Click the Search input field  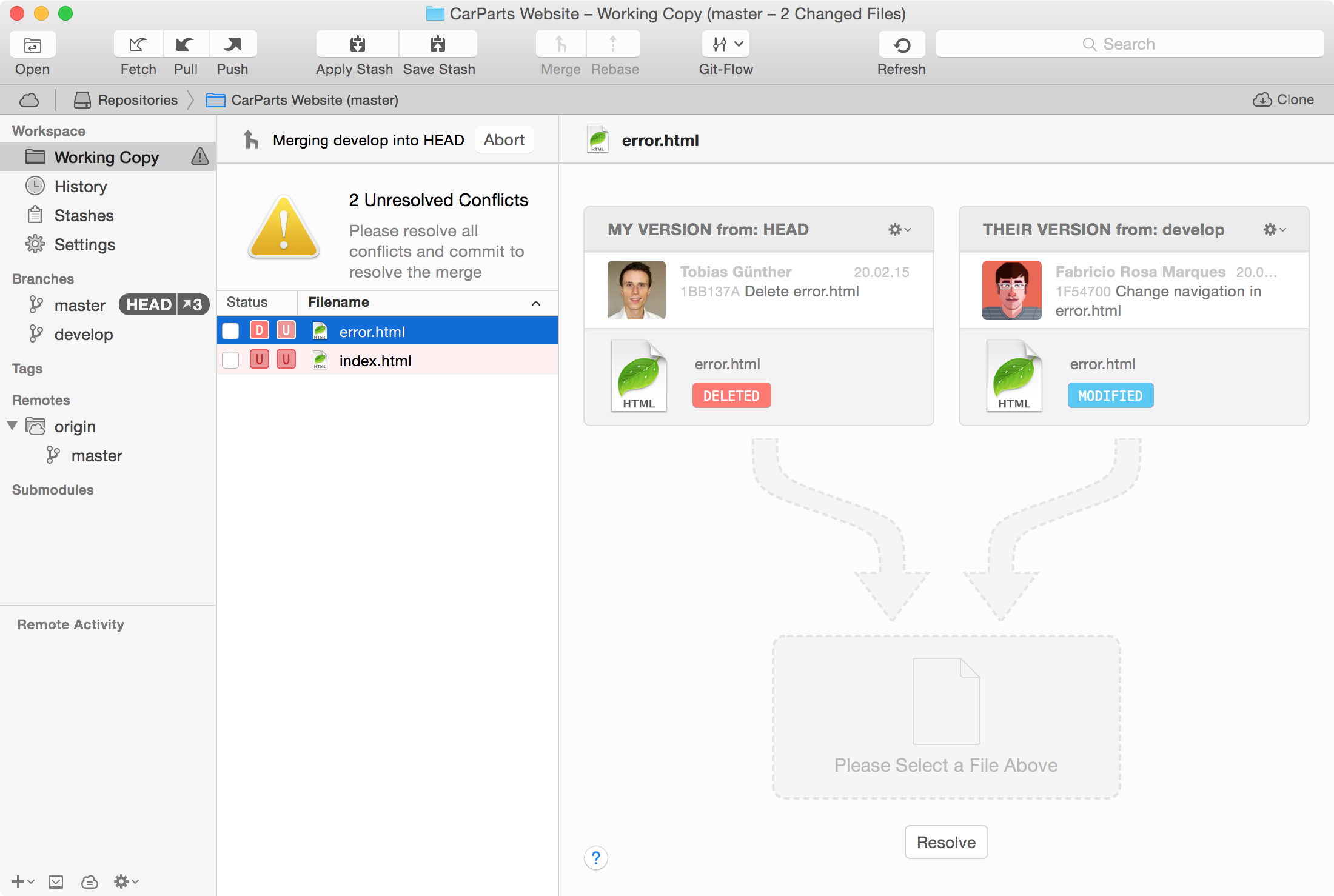coord(1129,44)
